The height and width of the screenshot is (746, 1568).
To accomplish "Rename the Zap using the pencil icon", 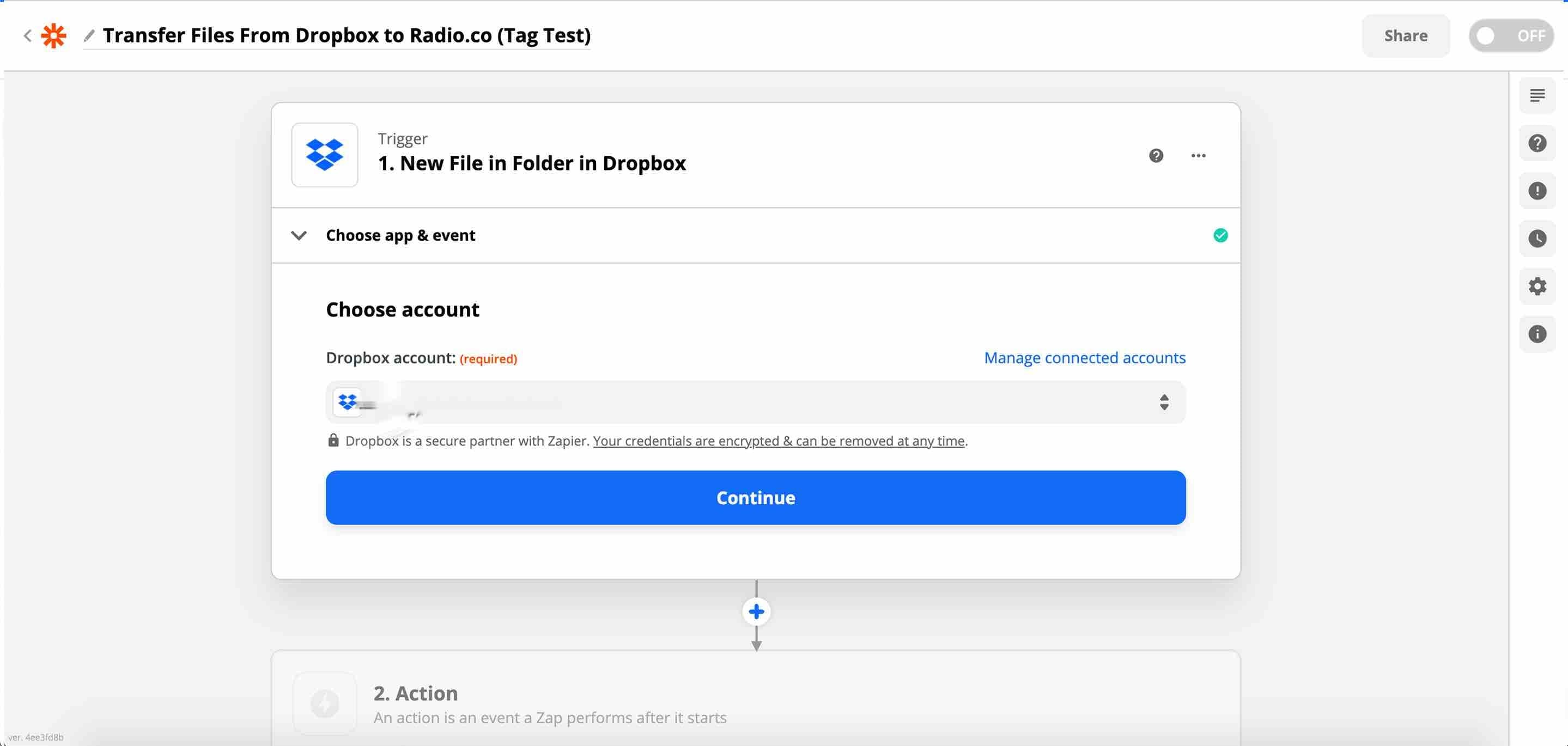I will coord(89,35).
